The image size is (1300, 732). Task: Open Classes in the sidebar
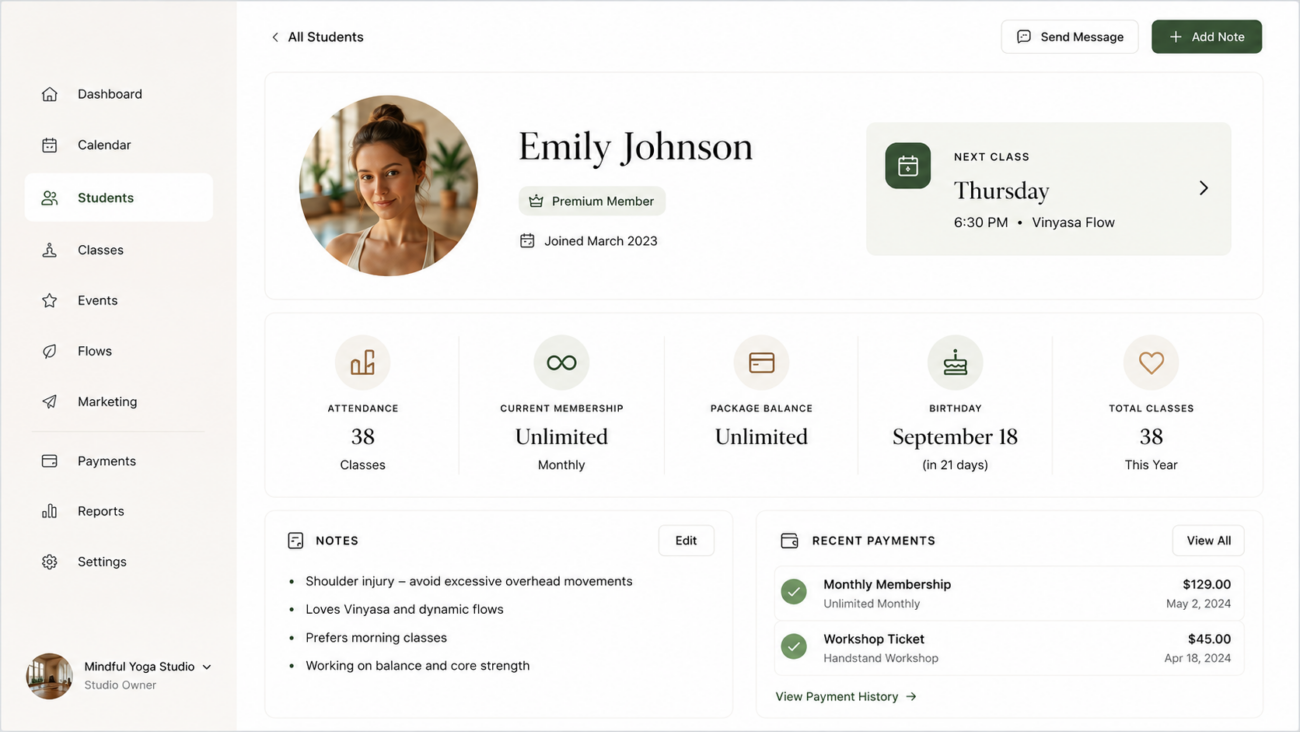(119, 250)
